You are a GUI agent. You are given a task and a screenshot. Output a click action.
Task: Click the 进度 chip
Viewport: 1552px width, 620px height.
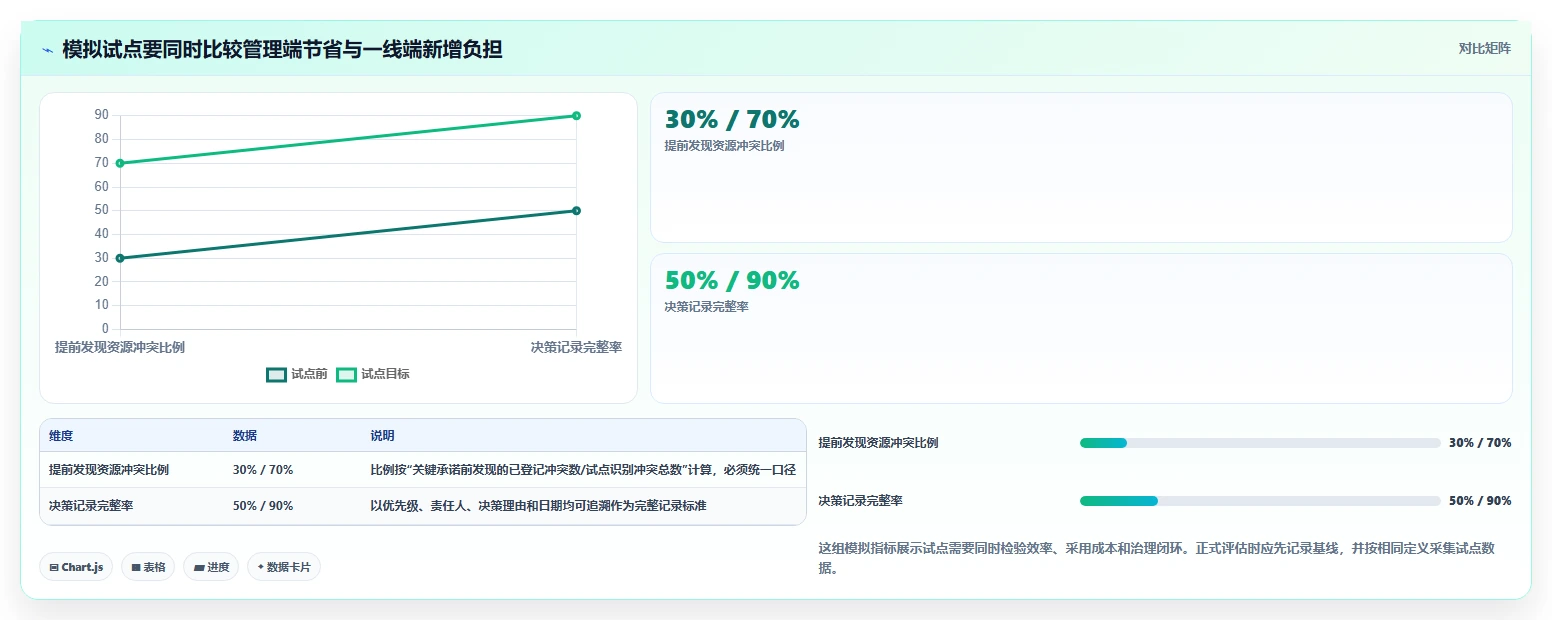(x=211, y=567)
